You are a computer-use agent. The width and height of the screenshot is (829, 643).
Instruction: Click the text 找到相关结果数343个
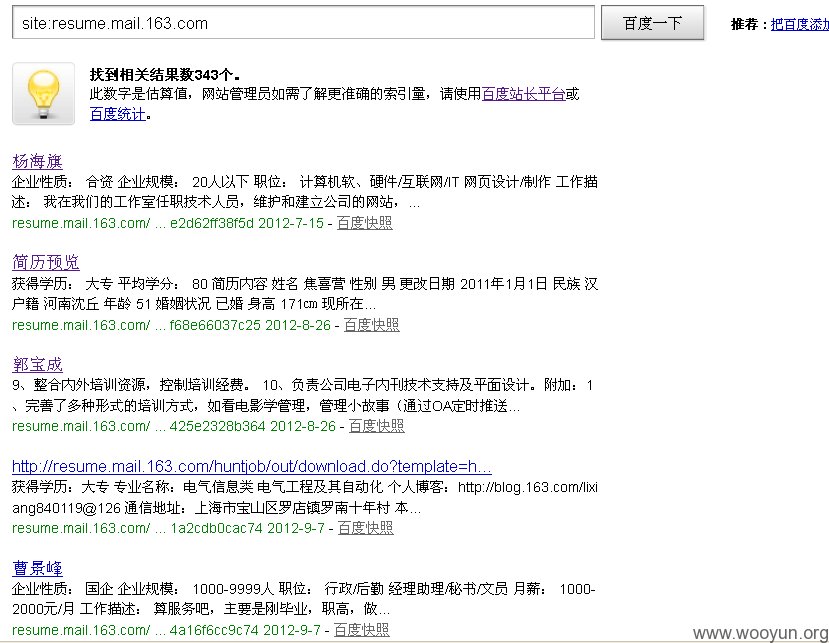coord(164,75)
